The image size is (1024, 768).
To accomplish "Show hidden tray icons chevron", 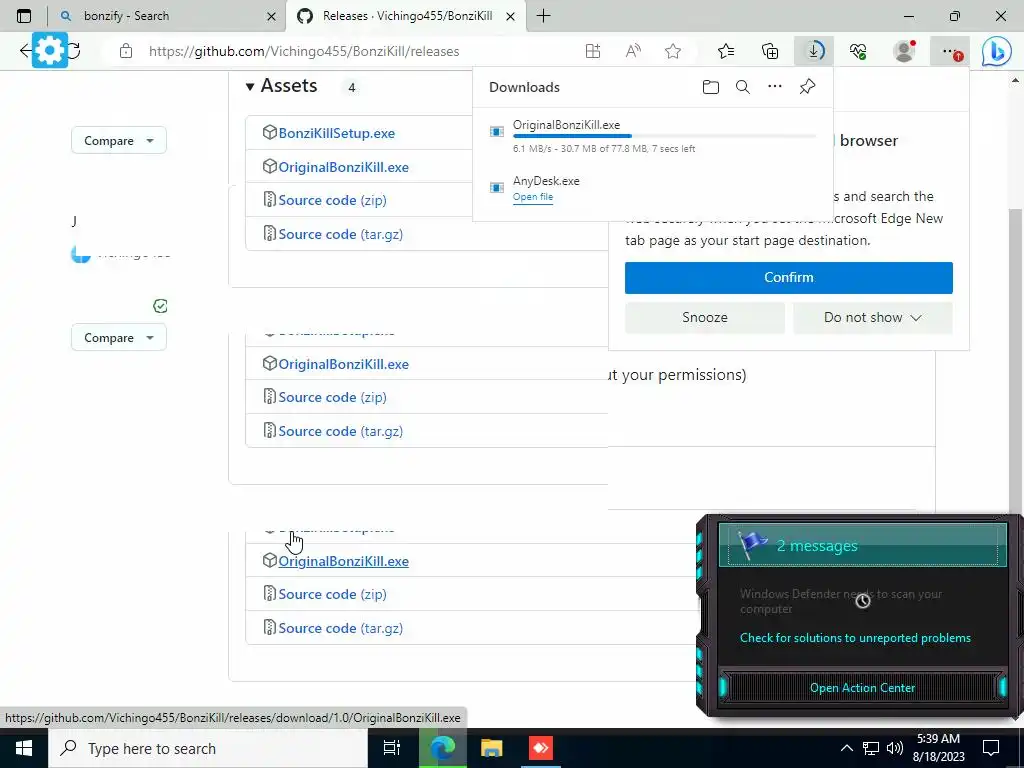I will click(846, 748).
